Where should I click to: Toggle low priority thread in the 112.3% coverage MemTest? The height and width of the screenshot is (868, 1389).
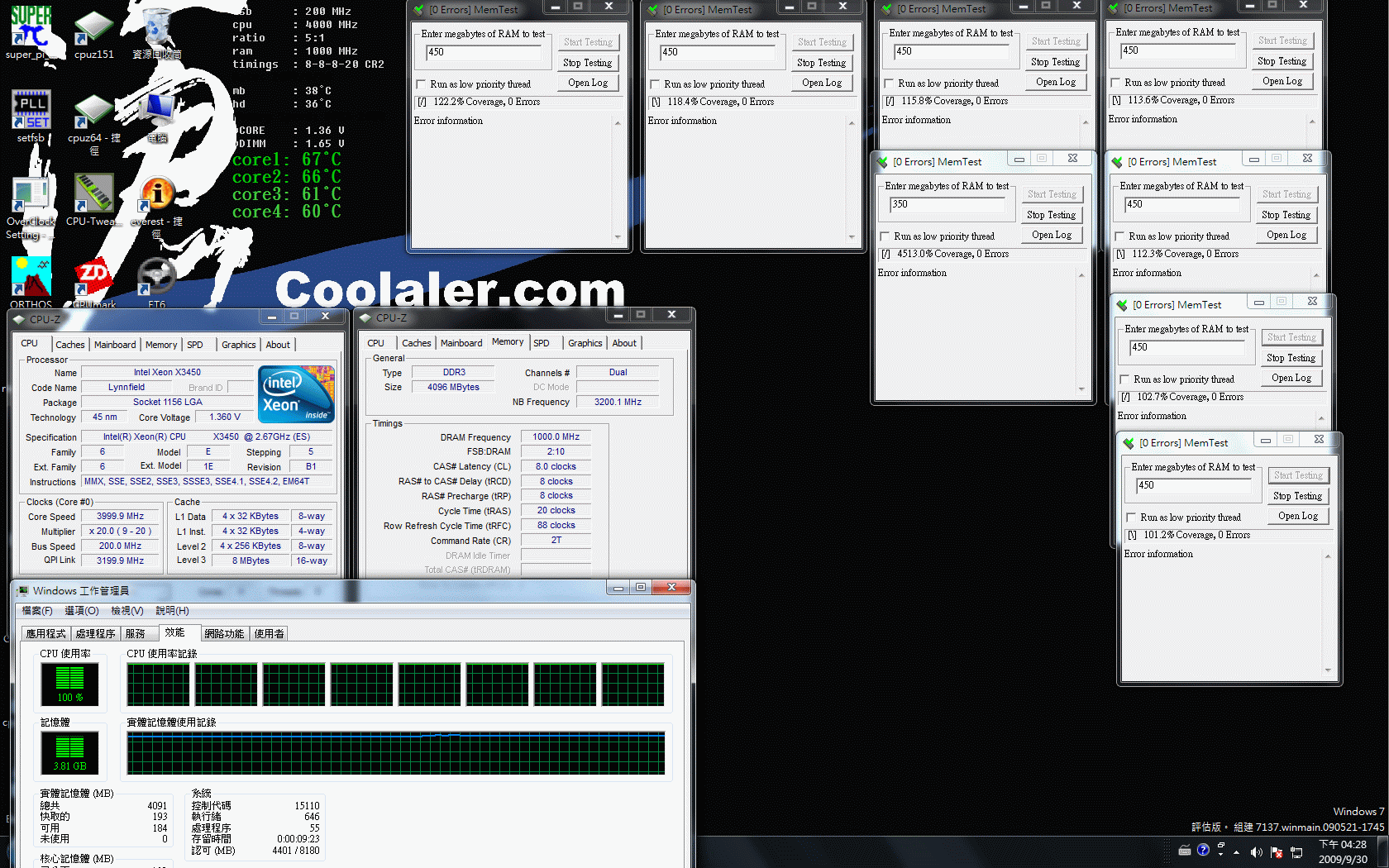1120,236
